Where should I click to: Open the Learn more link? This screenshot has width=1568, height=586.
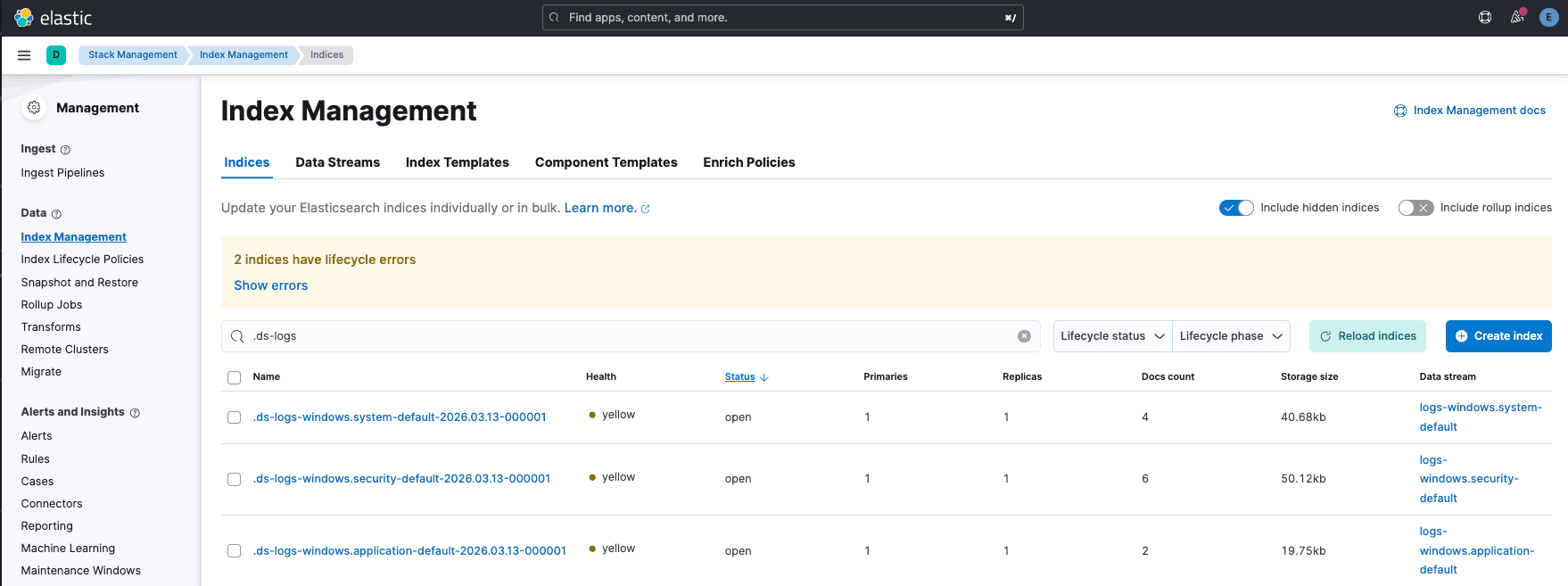(600, 208)
